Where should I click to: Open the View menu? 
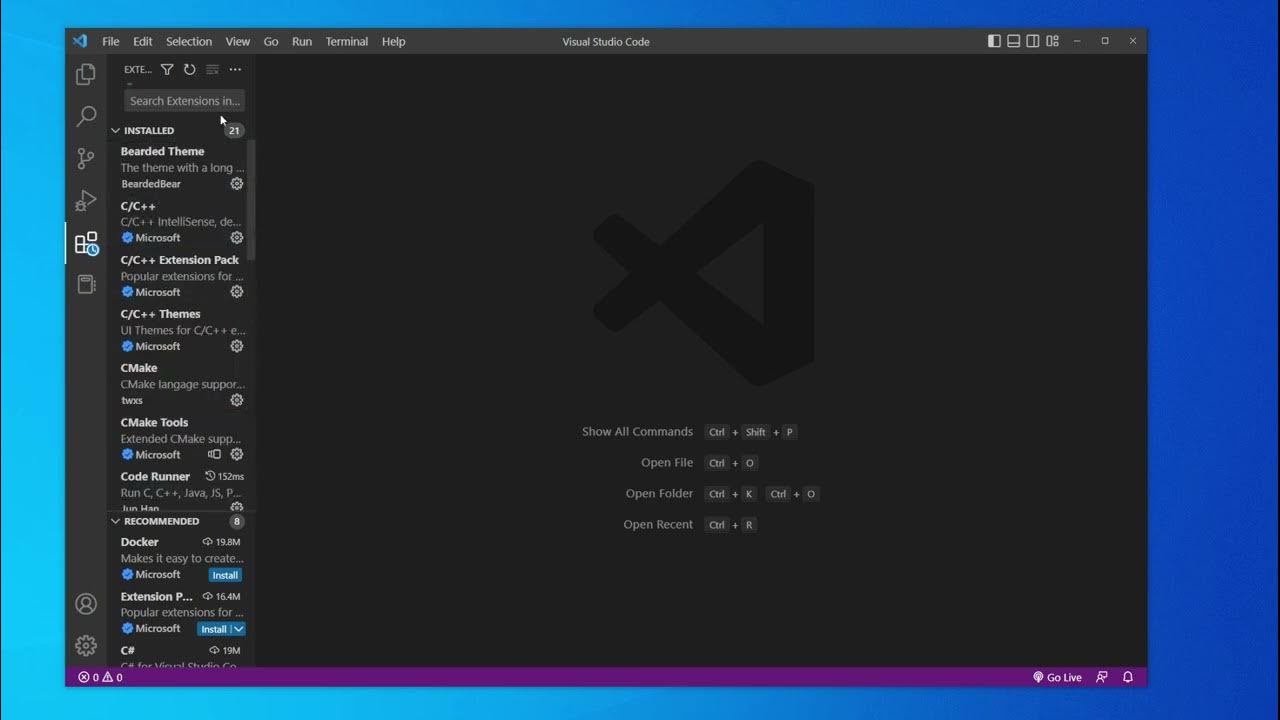[x=238, y=41]
